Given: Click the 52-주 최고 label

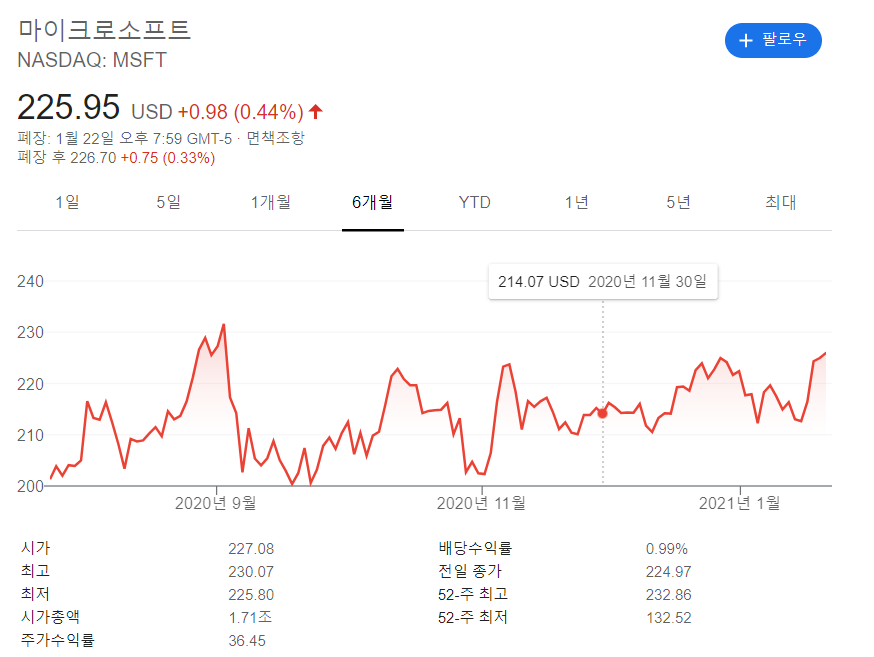Looking at the screenshot, I should click(473, 594).
